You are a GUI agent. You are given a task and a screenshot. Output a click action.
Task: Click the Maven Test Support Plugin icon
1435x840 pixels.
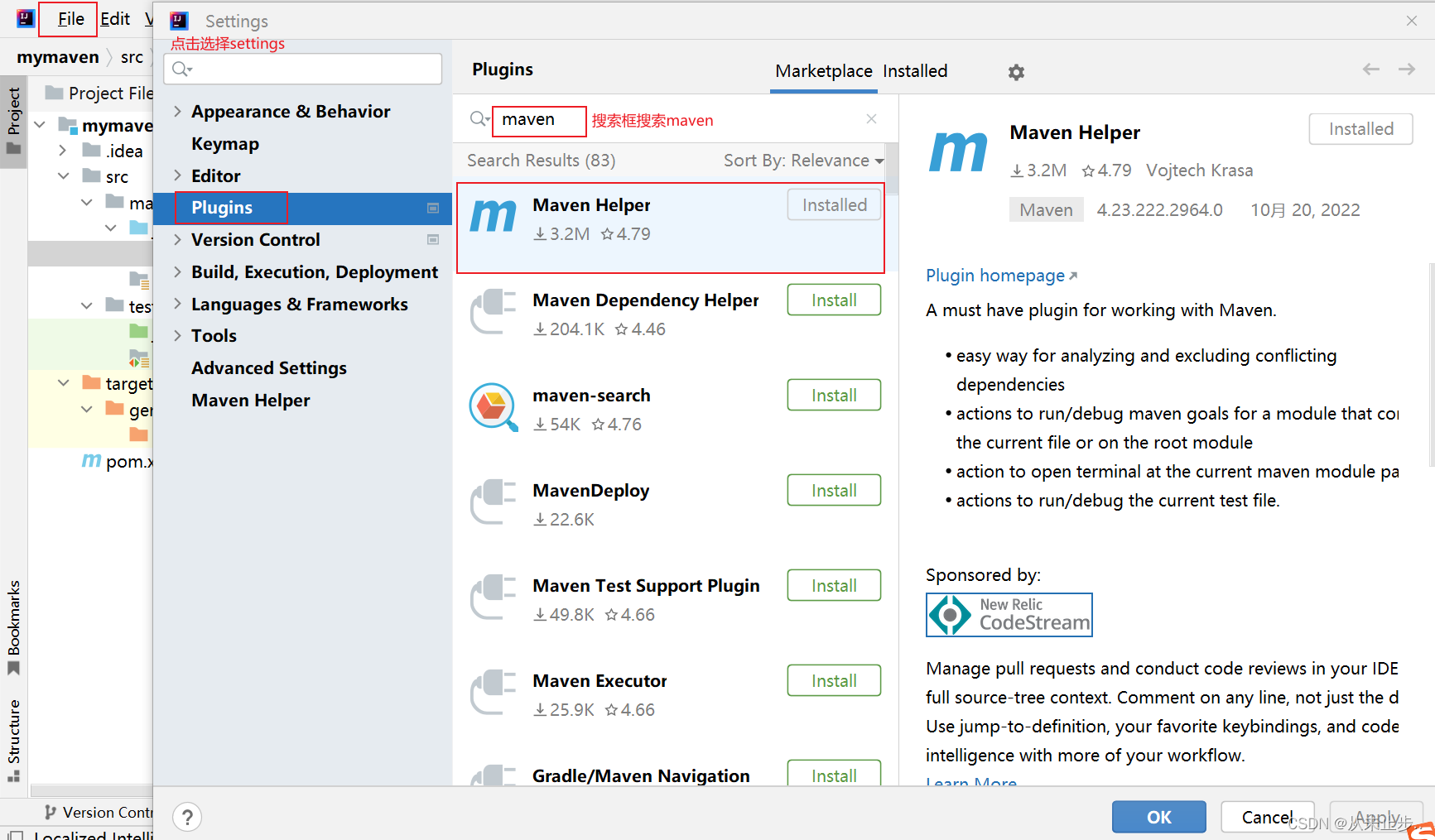pos(494,597)
